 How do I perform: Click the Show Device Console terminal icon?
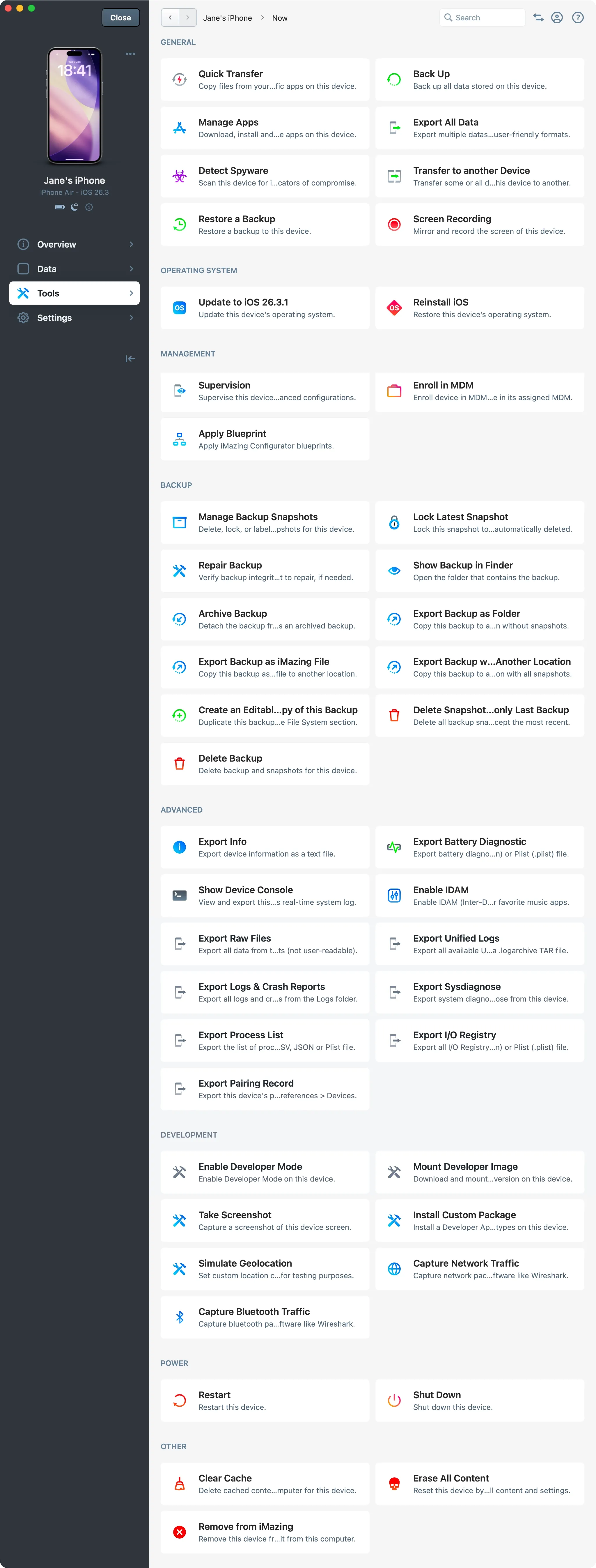179,895
